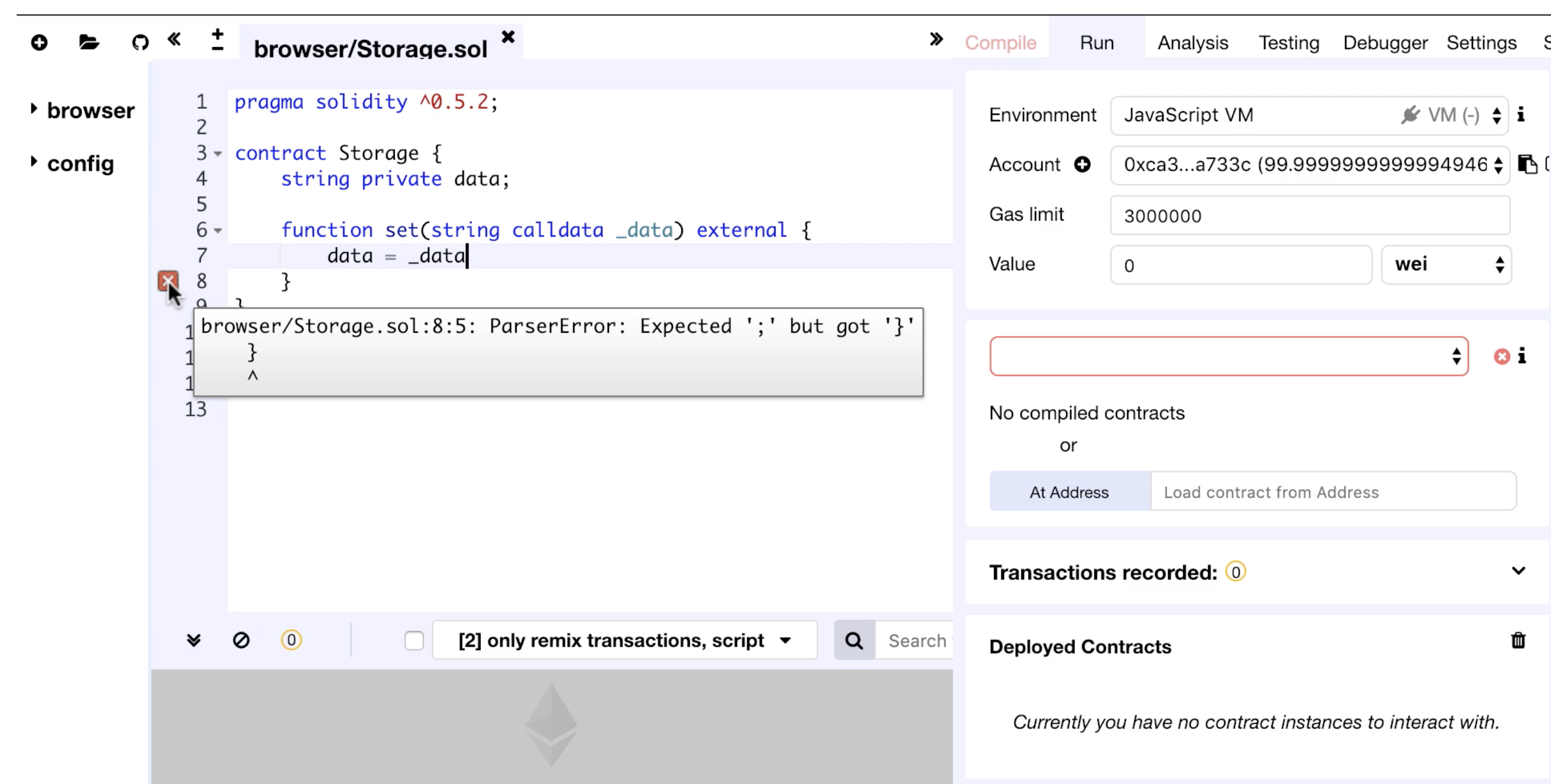Clear the console with the ban icon
This screenshot has height=784, width=1551.
[241, 640]
